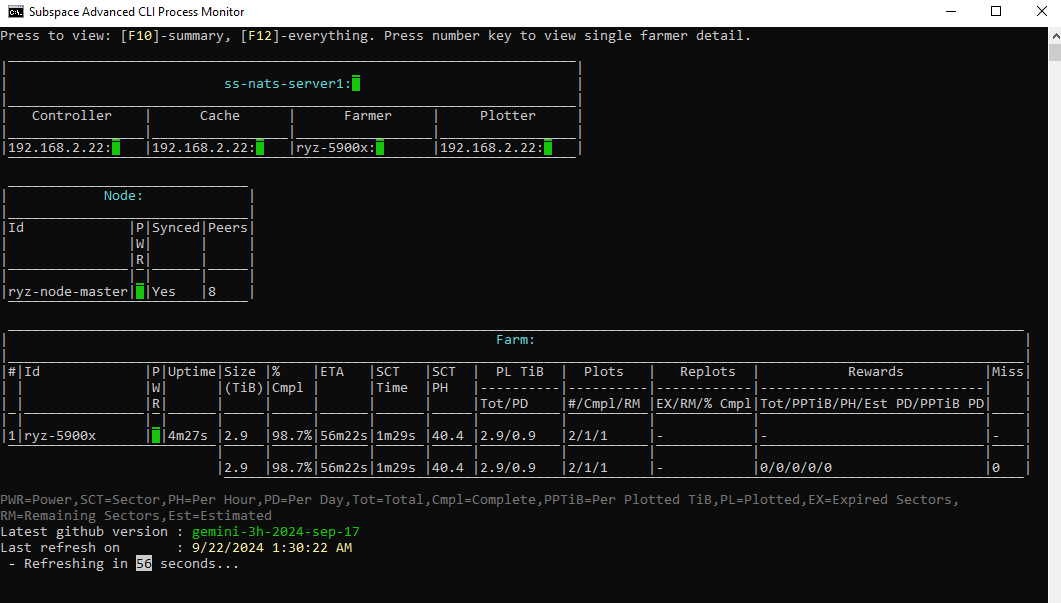This screenshot has width=1061, height=603.
Task: Click green status block of Farmer ryz-5900x
Action: pyautogui.click(x=380, y=148)
